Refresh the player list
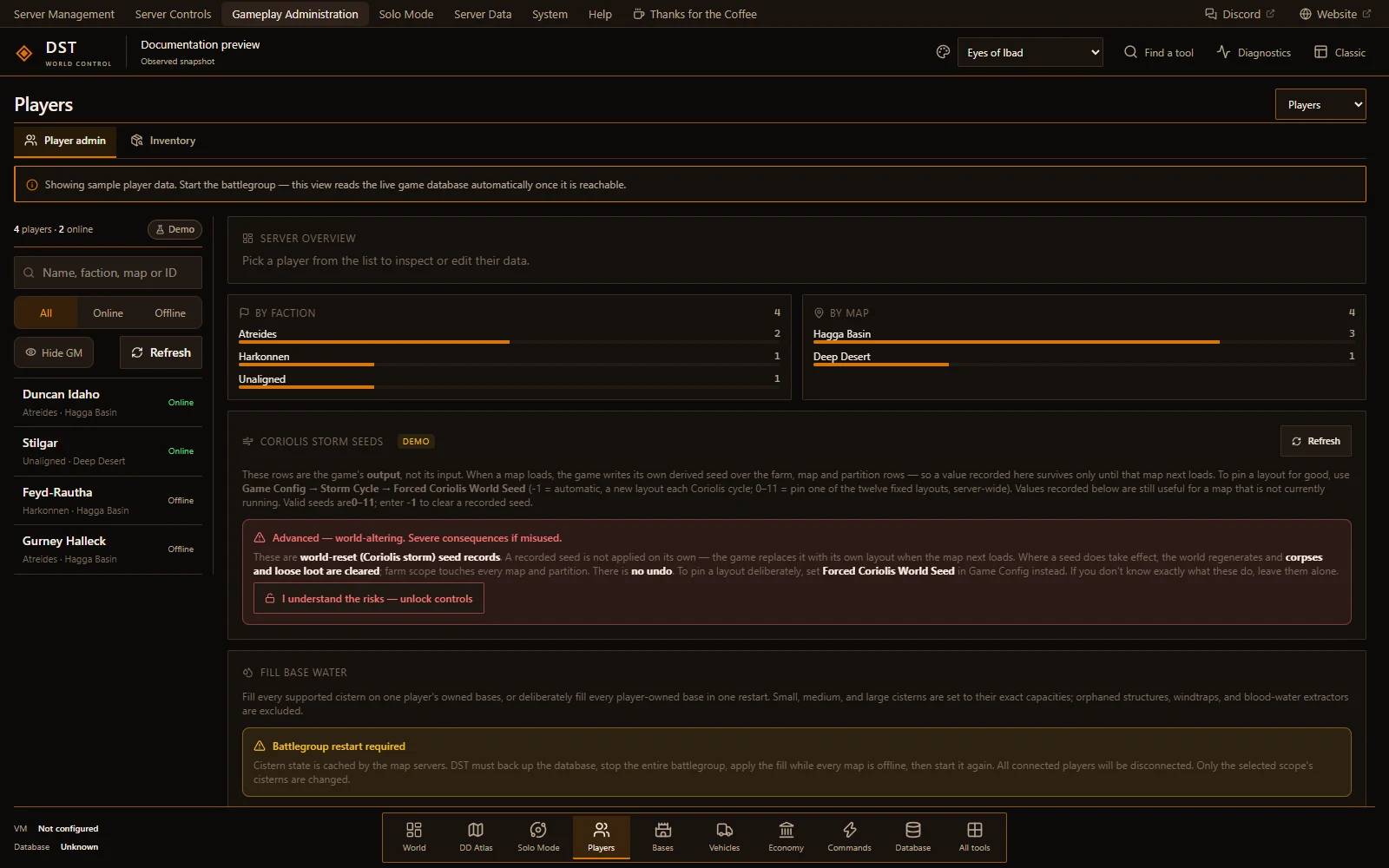The width and height of the screenshot is (1389, 868). point(161,352)
